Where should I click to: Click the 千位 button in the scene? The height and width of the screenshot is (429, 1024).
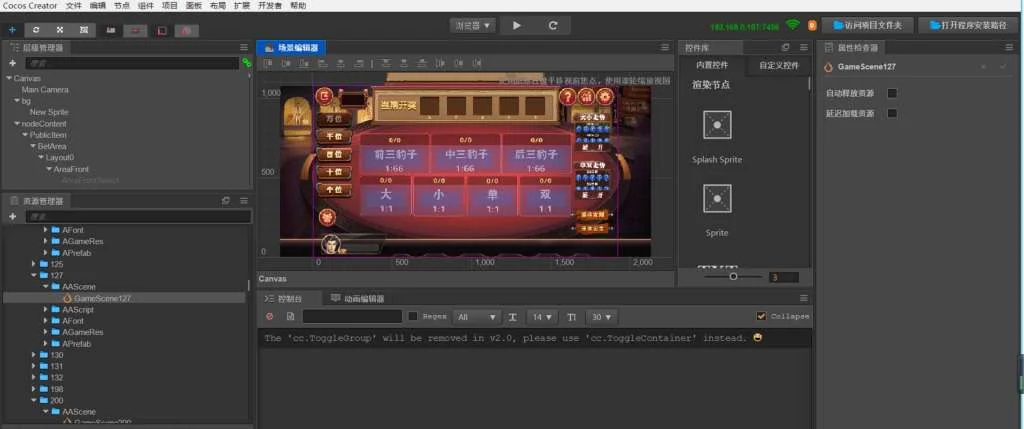coord(334,137)
